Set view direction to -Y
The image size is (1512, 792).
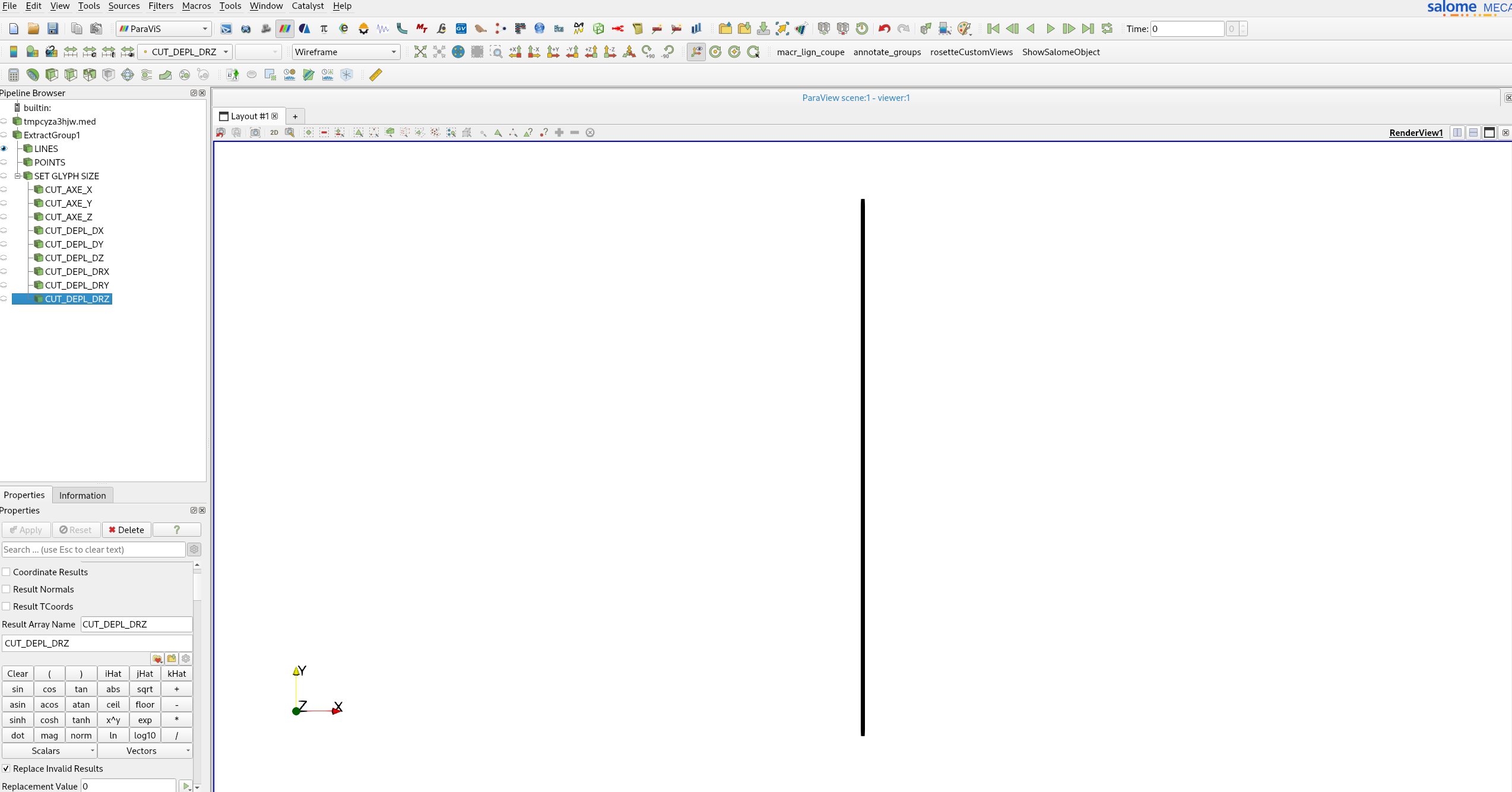[572, 52]
